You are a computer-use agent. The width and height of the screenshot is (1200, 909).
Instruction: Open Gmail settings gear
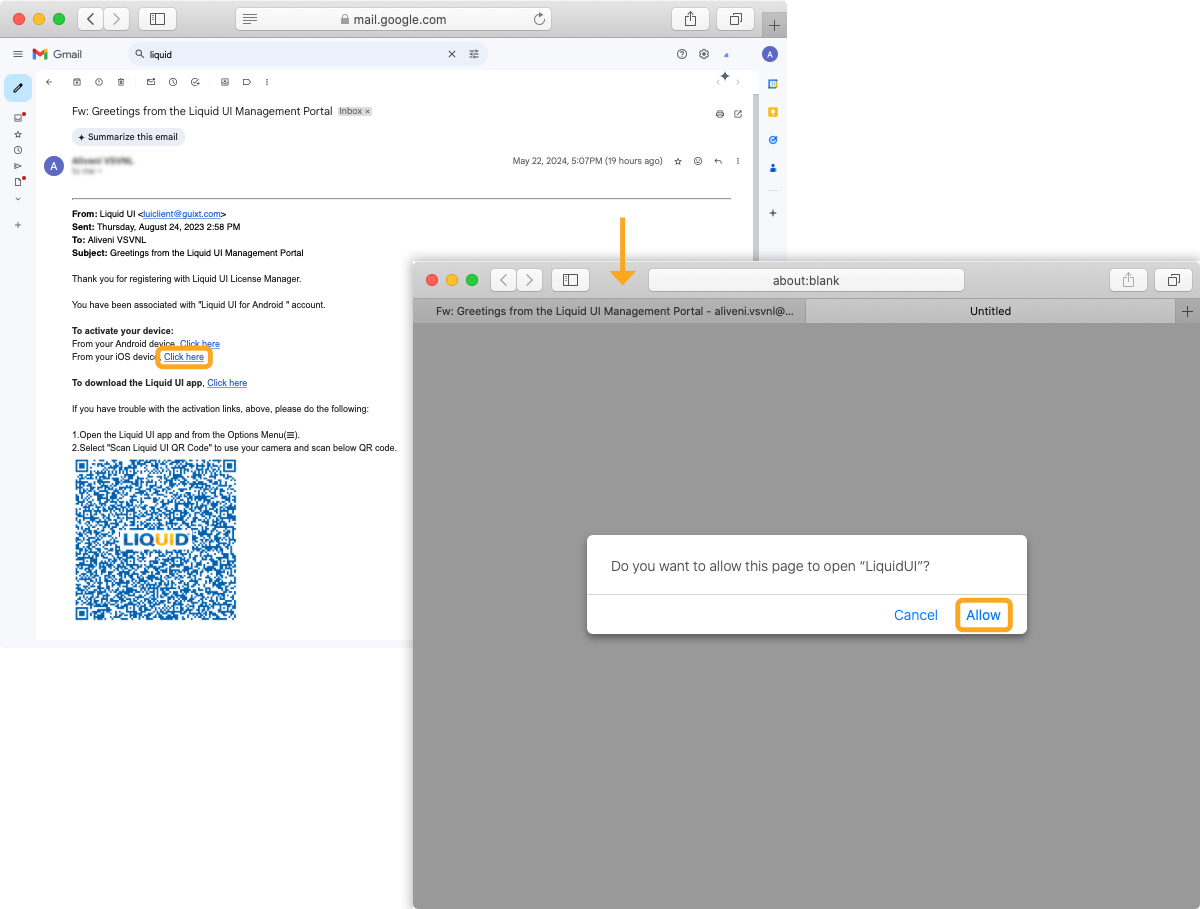click(x=704, y=54)
